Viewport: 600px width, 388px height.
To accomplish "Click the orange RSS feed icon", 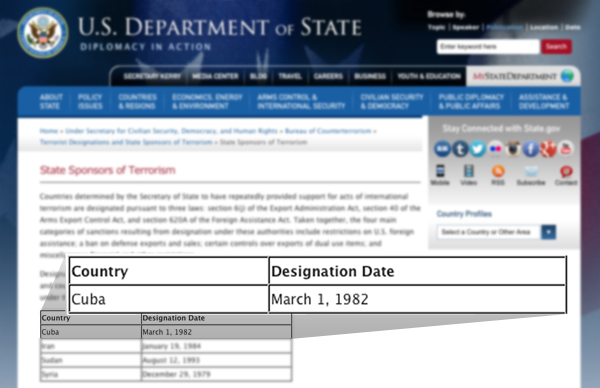I will point(498,171).
